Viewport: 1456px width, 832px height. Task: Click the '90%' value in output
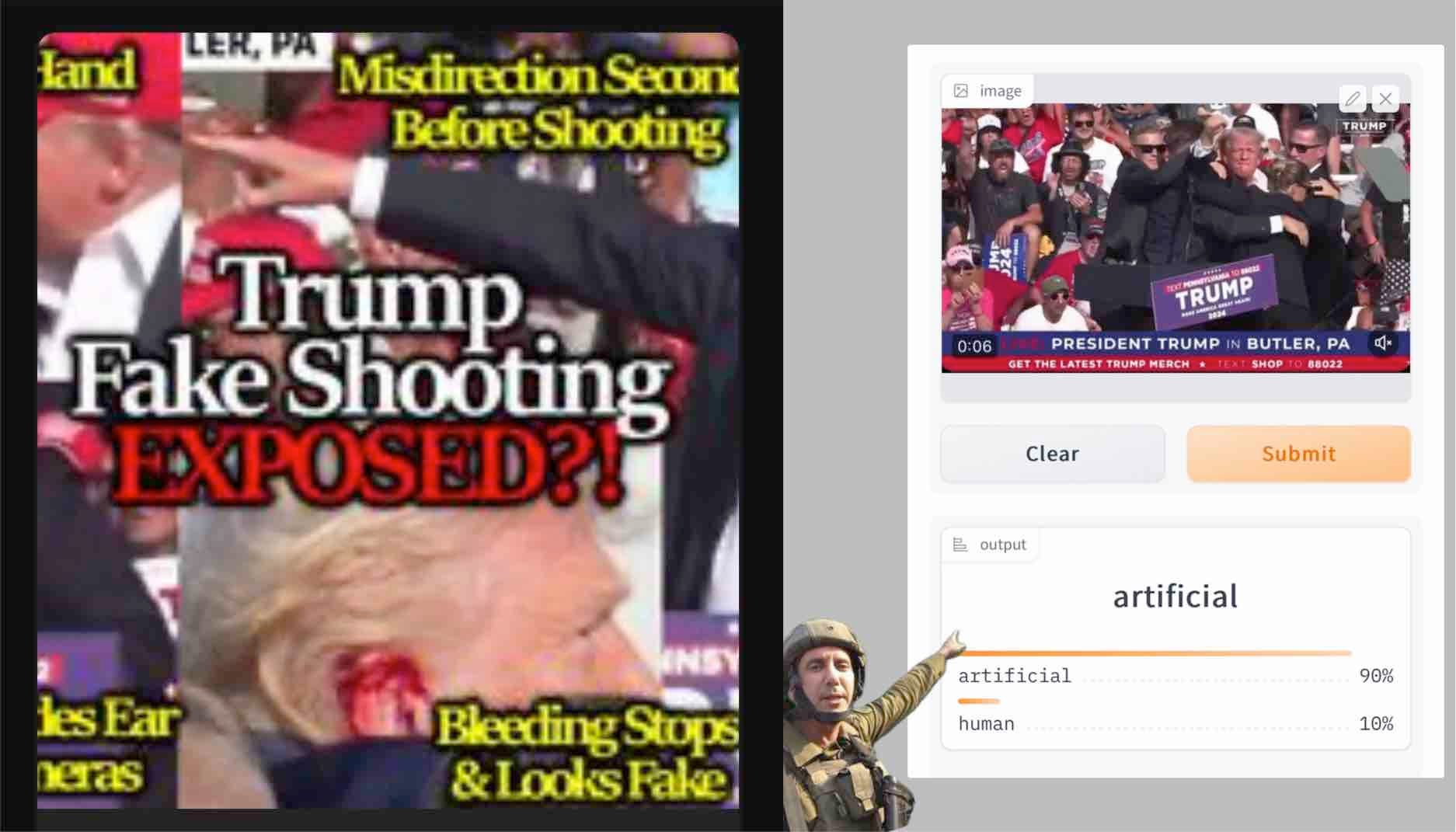[x=1376, y=676]
